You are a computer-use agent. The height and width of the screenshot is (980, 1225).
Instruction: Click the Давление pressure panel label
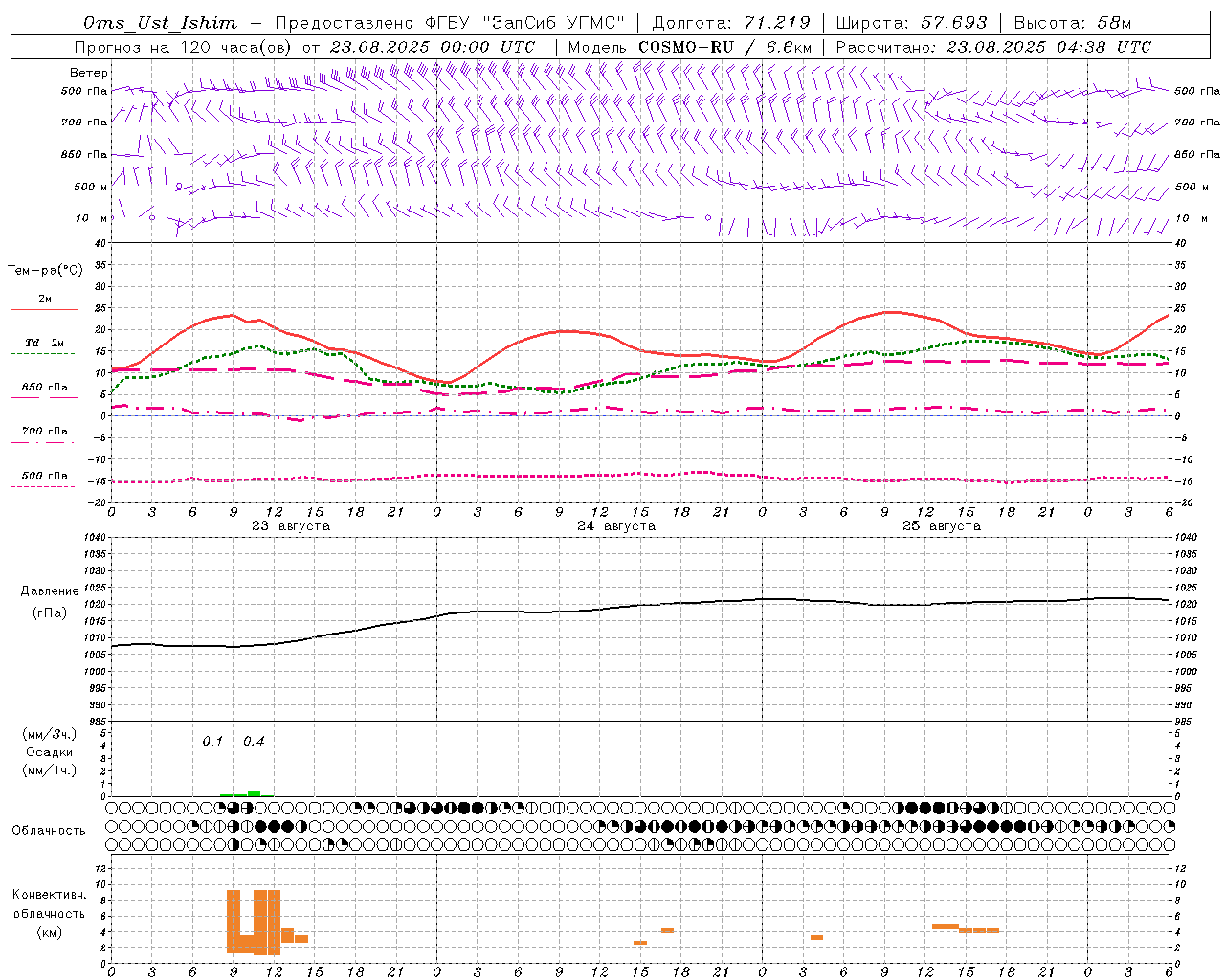[50, 591]
